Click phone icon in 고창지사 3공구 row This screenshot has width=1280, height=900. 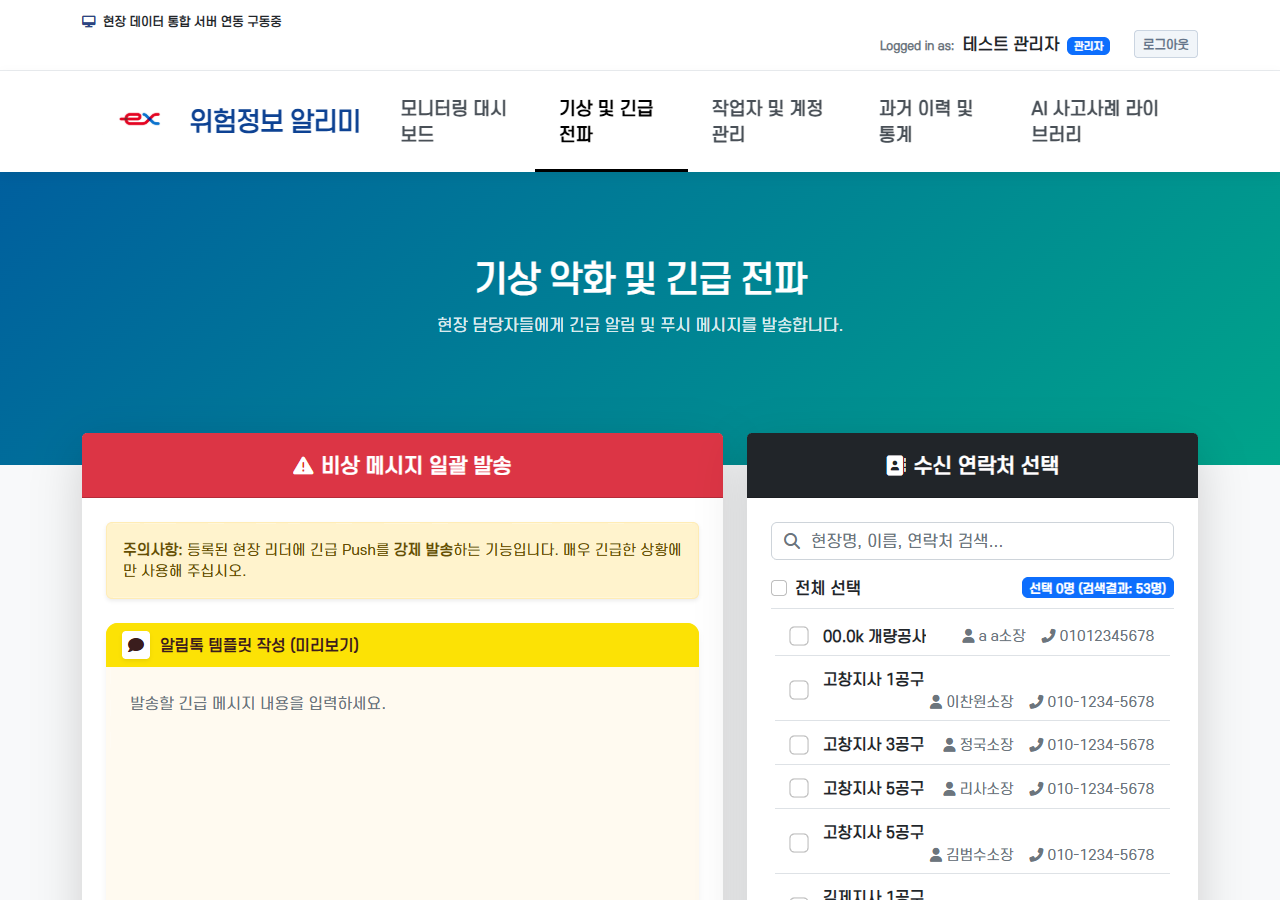[1036, 745]
